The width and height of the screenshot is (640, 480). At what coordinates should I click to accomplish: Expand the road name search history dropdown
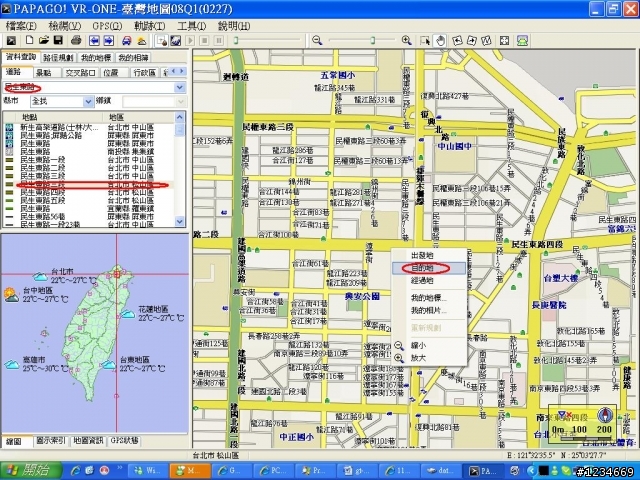(180, 87)
